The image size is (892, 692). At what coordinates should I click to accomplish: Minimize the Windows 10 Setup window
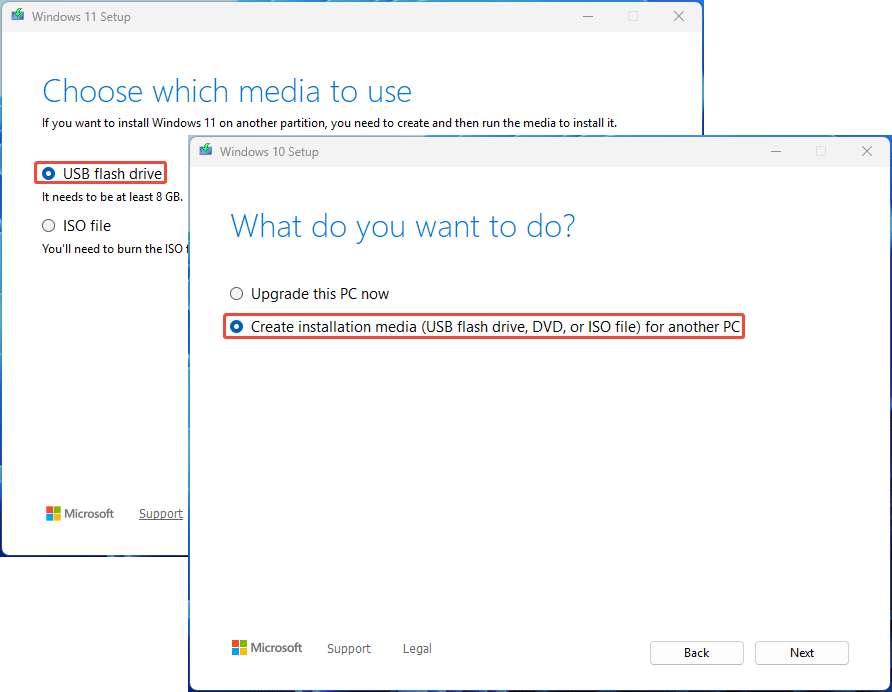click(776, 151)
